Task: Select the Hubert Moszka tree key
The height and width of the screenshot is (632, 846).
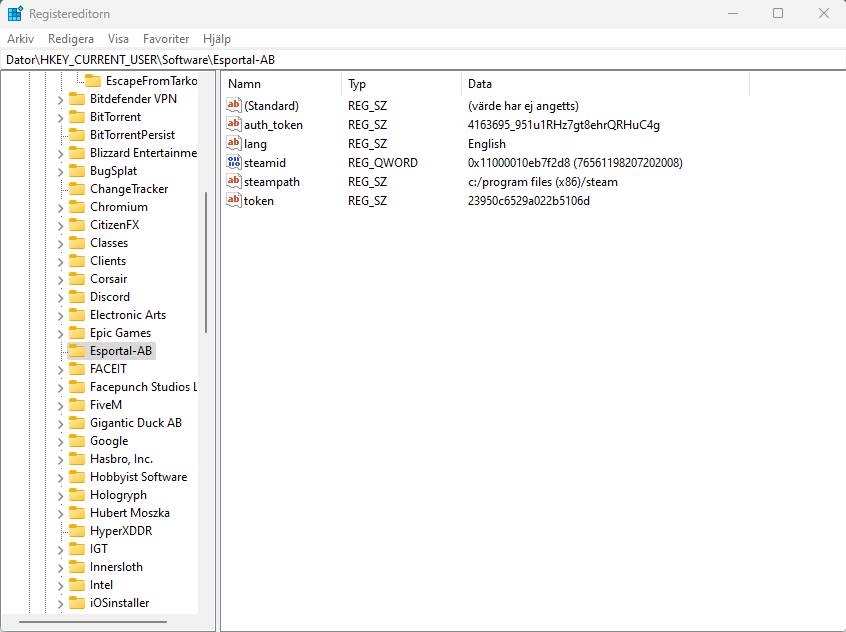Action: coord(129,513)
